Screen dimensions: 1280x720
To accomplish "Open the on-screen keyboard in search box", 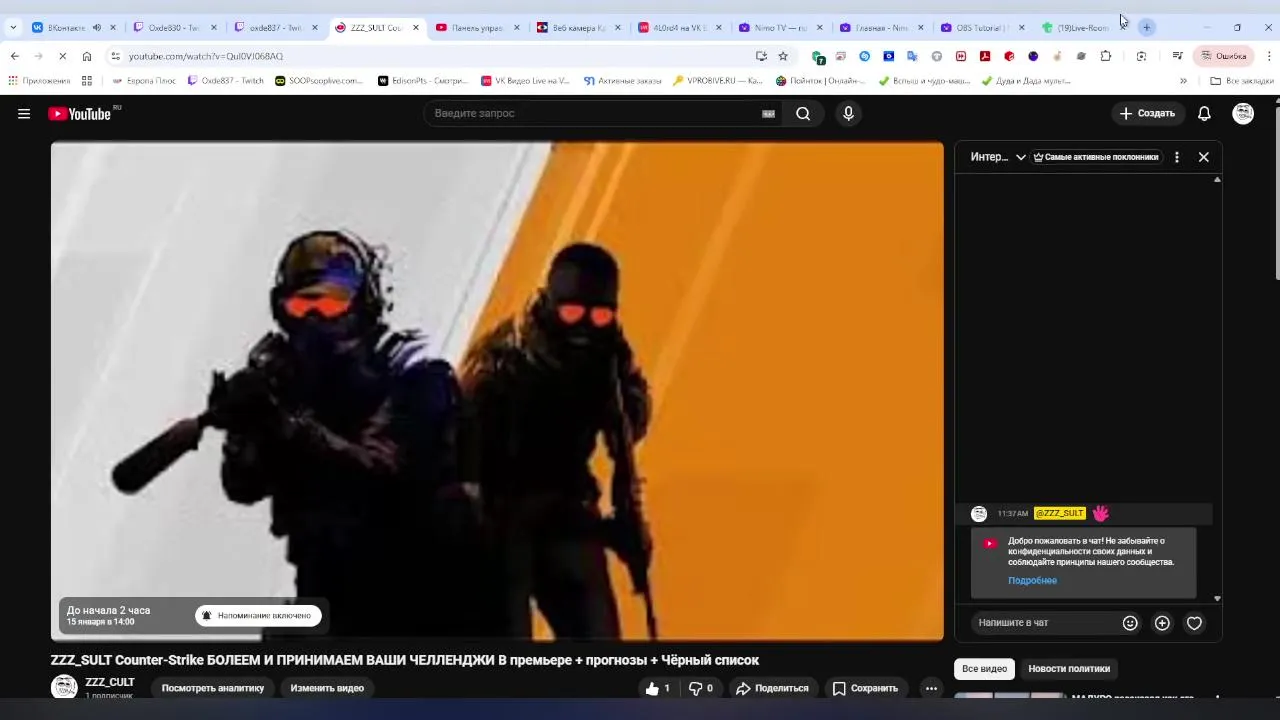I will [768, 114].
